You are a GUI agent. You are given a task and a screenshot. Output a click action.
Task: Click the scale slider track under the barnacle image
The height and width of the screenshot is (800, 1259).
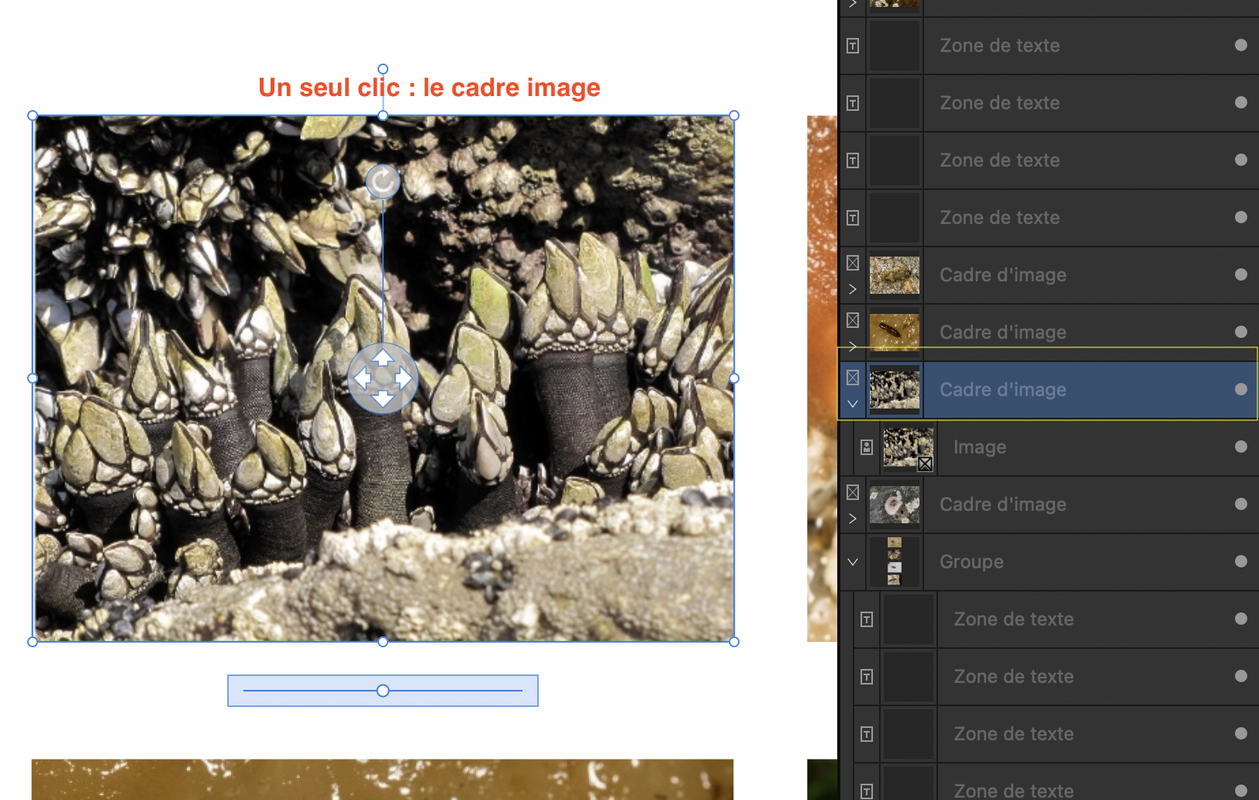coord(383,691)
